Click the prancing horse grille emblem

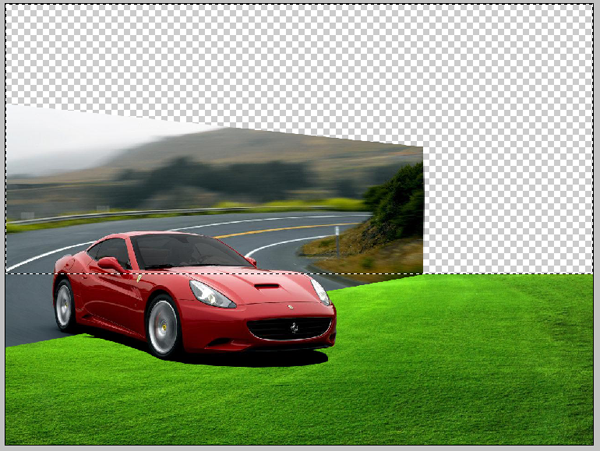pyautogui.click(x=294, y=328)
